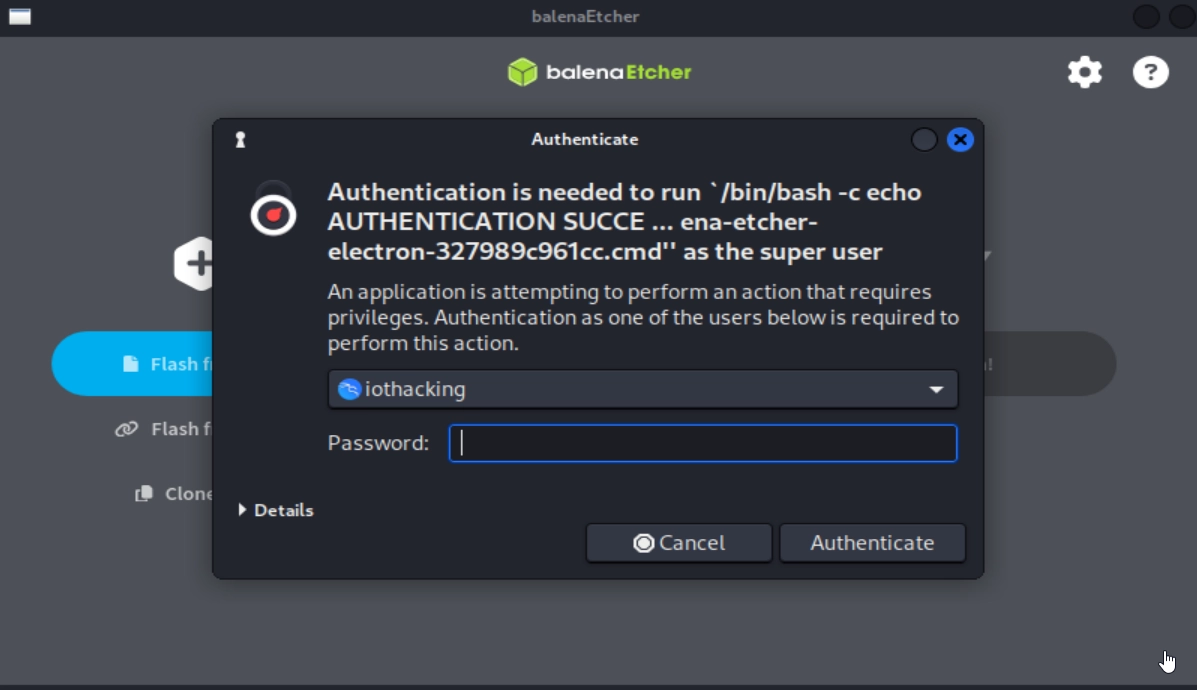Click the cursor arrow at bottom right

(x=1167, y=660)
